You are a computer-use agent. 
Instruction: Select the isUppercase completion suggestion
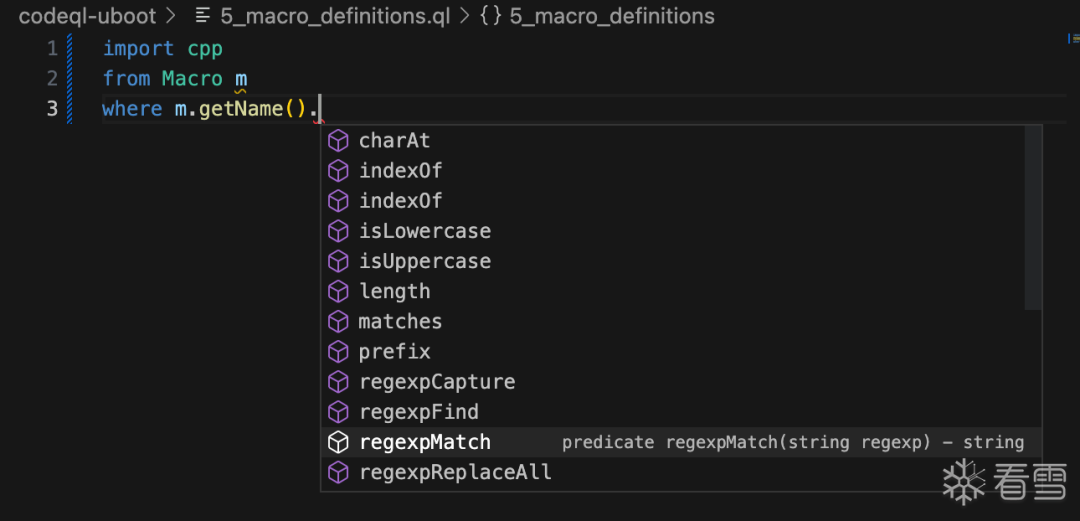[425, 261]
